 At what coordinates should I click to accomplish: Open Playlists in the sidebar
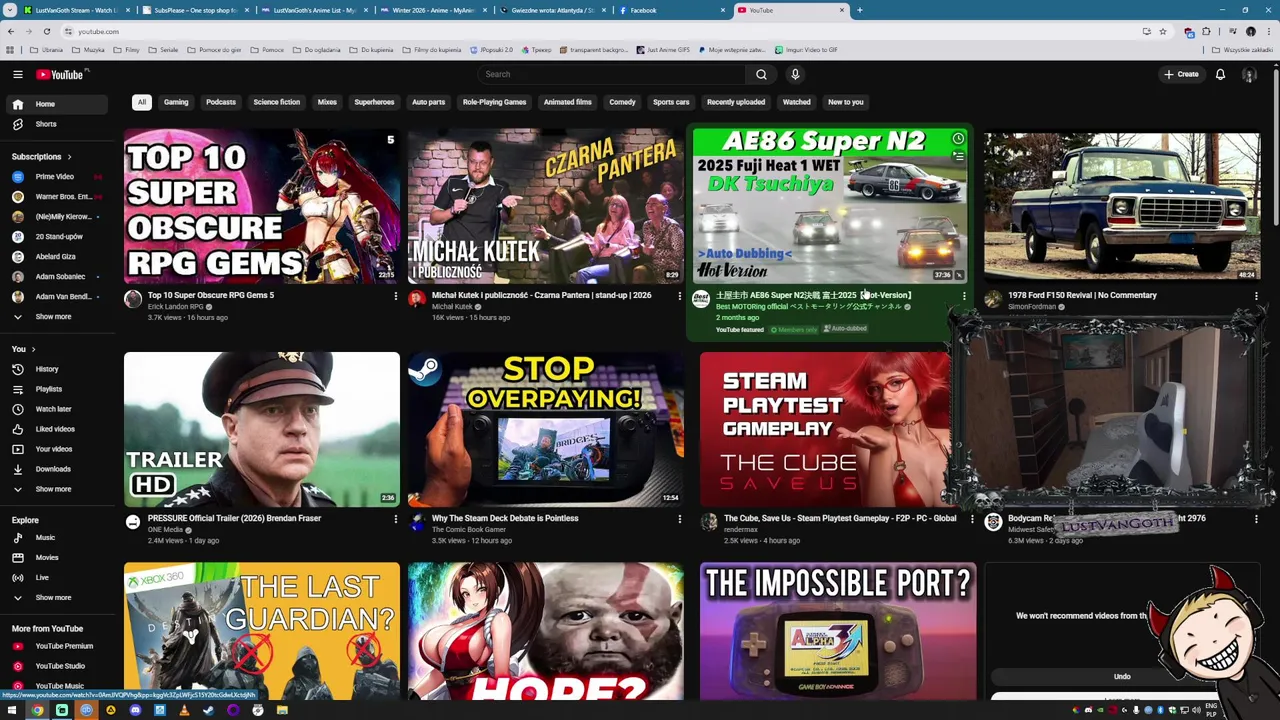click(x=55, y=389)
